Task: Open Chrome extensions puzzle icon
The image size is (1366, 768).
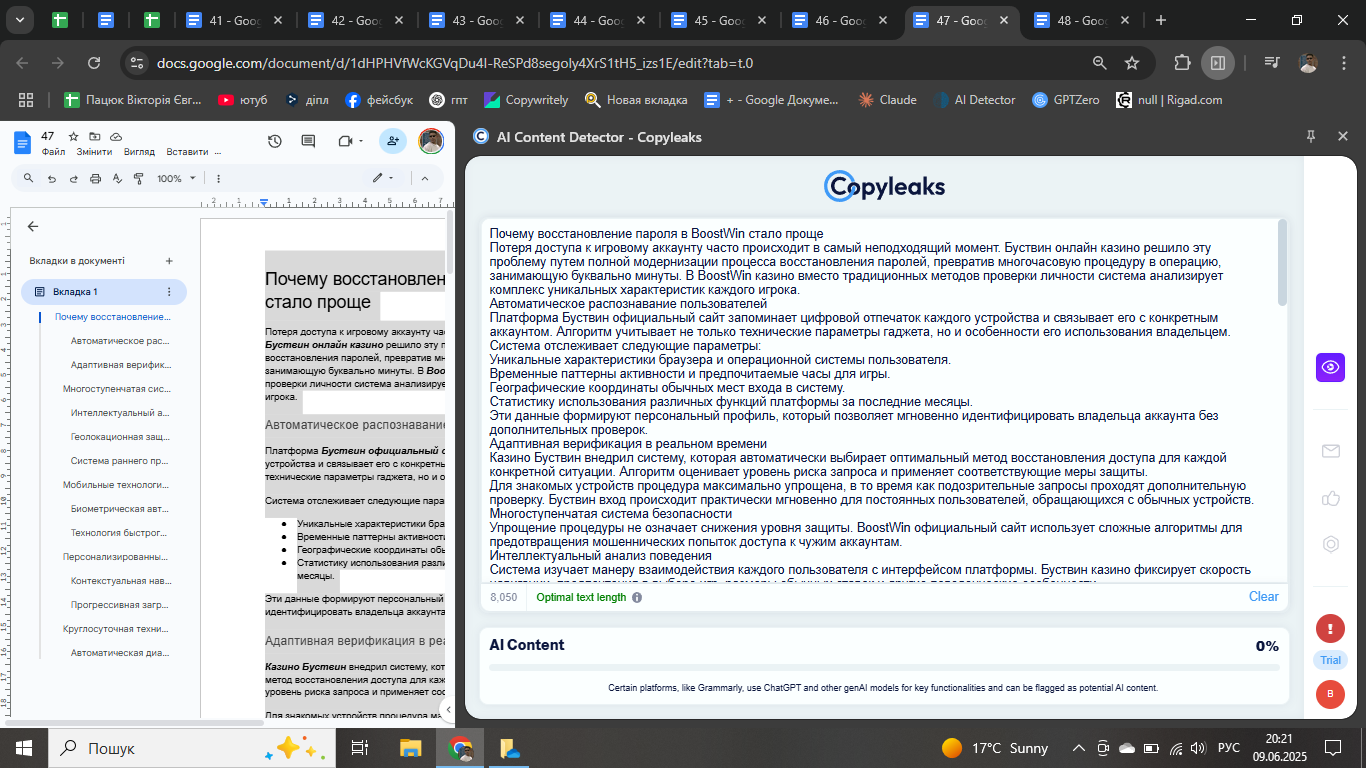Action: click(1182, 63)
